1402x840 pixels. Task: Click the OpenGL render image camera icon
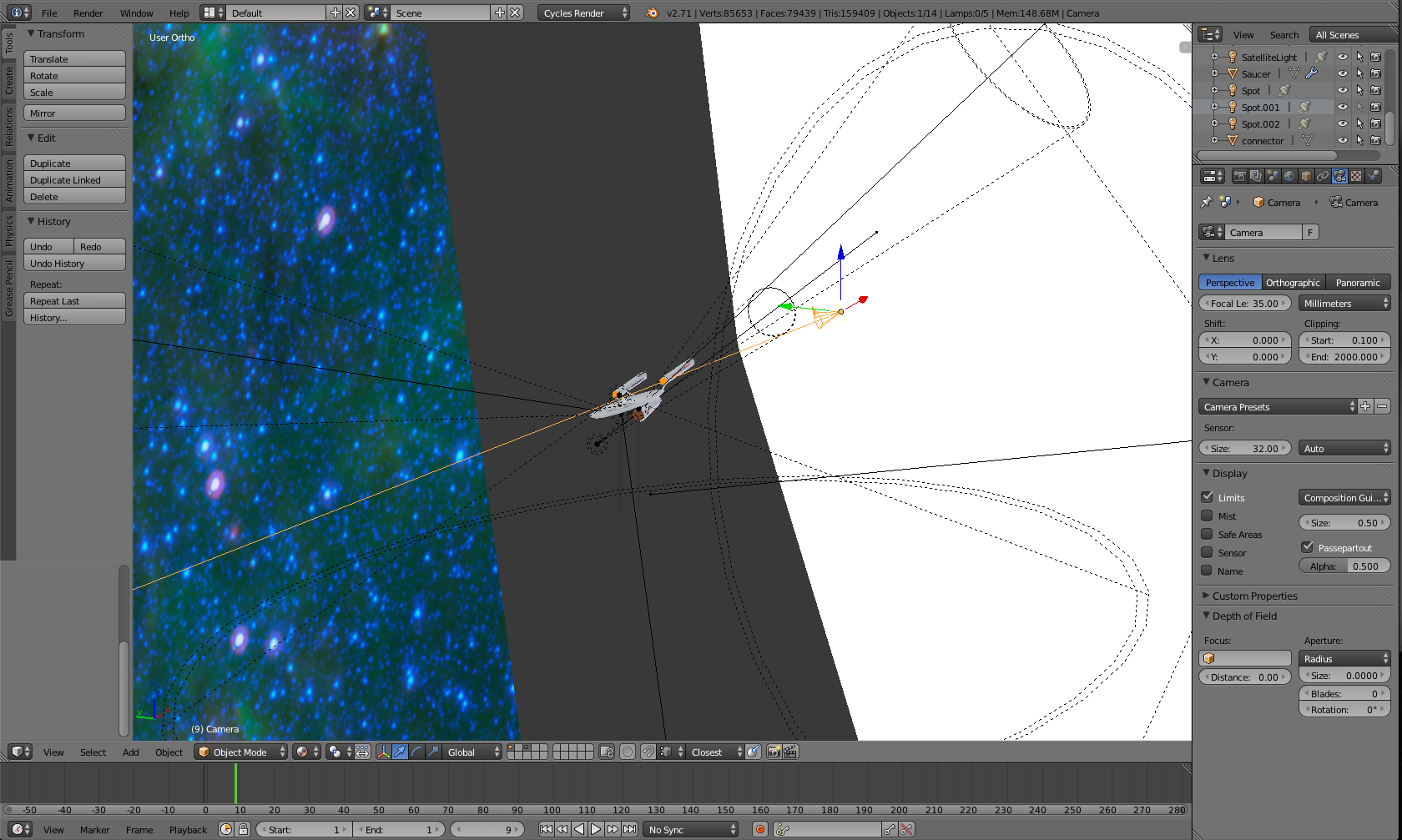[x=774, y=752]
